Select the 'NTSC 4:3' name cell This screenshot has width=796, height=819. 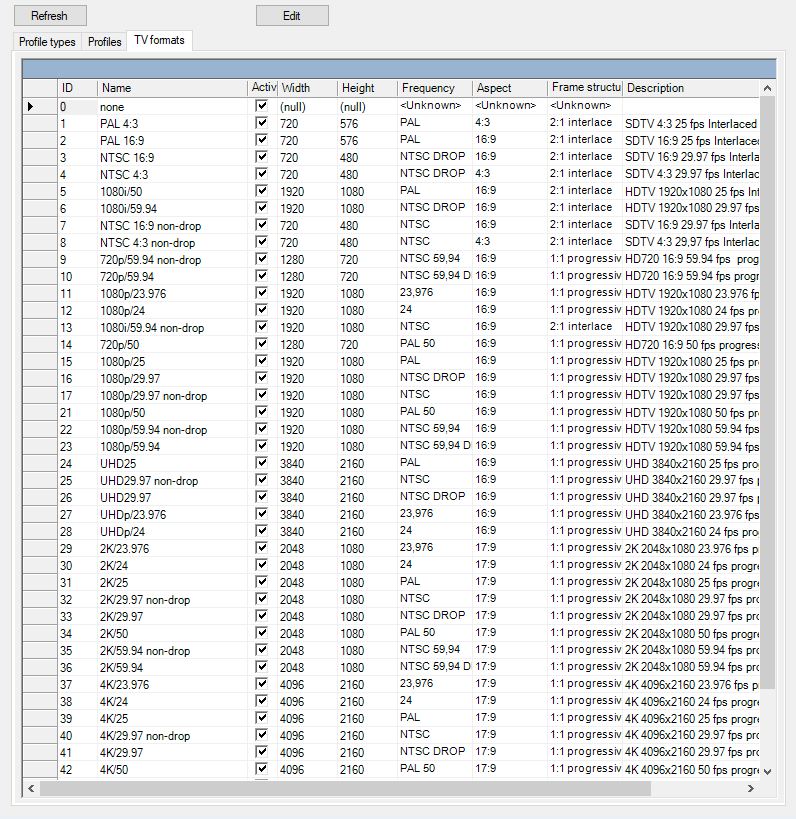pyautogui.click(x=172, y=174)
